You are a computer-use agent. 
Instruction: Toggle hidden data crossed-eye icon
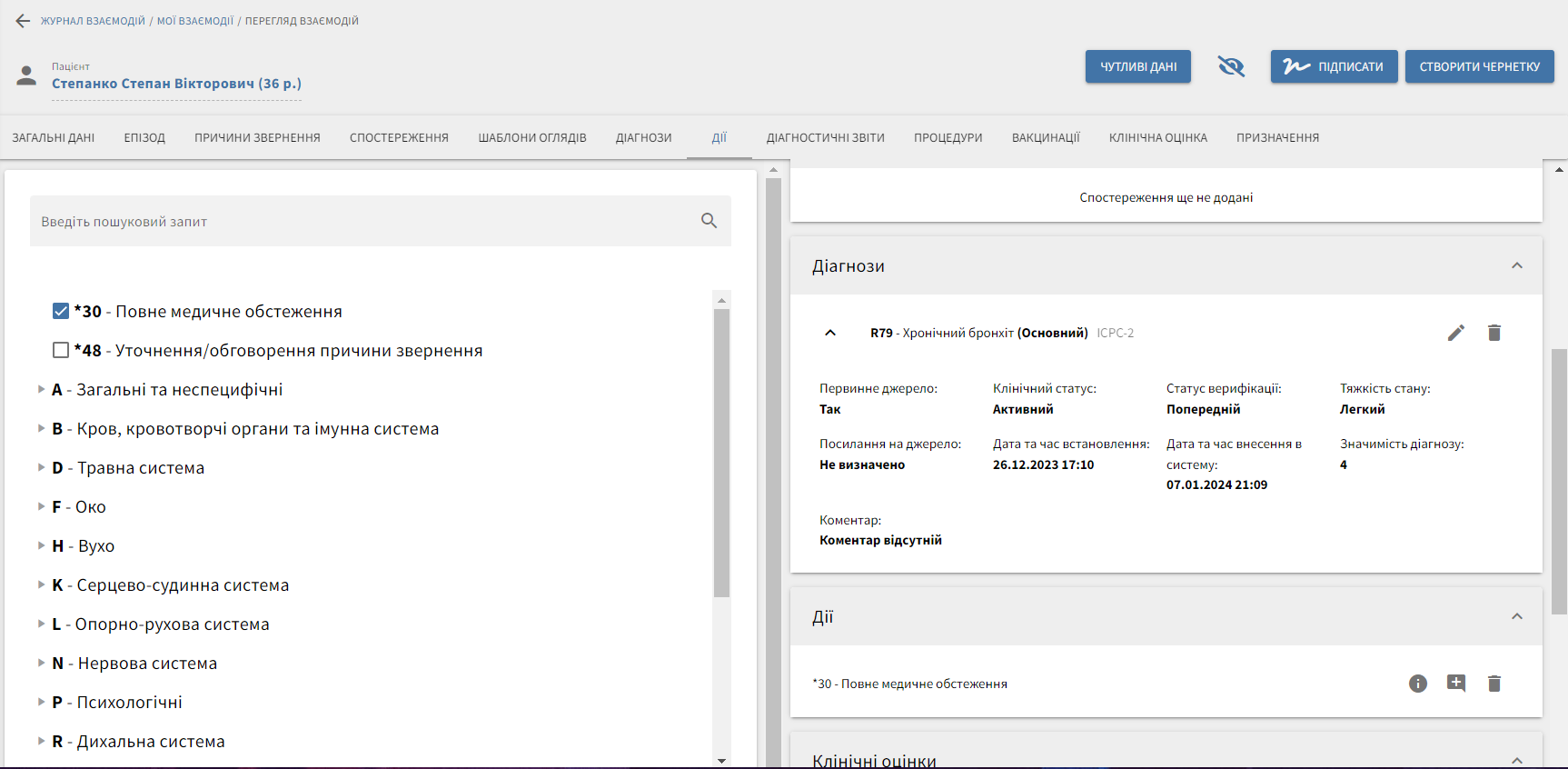(1230, 66)
